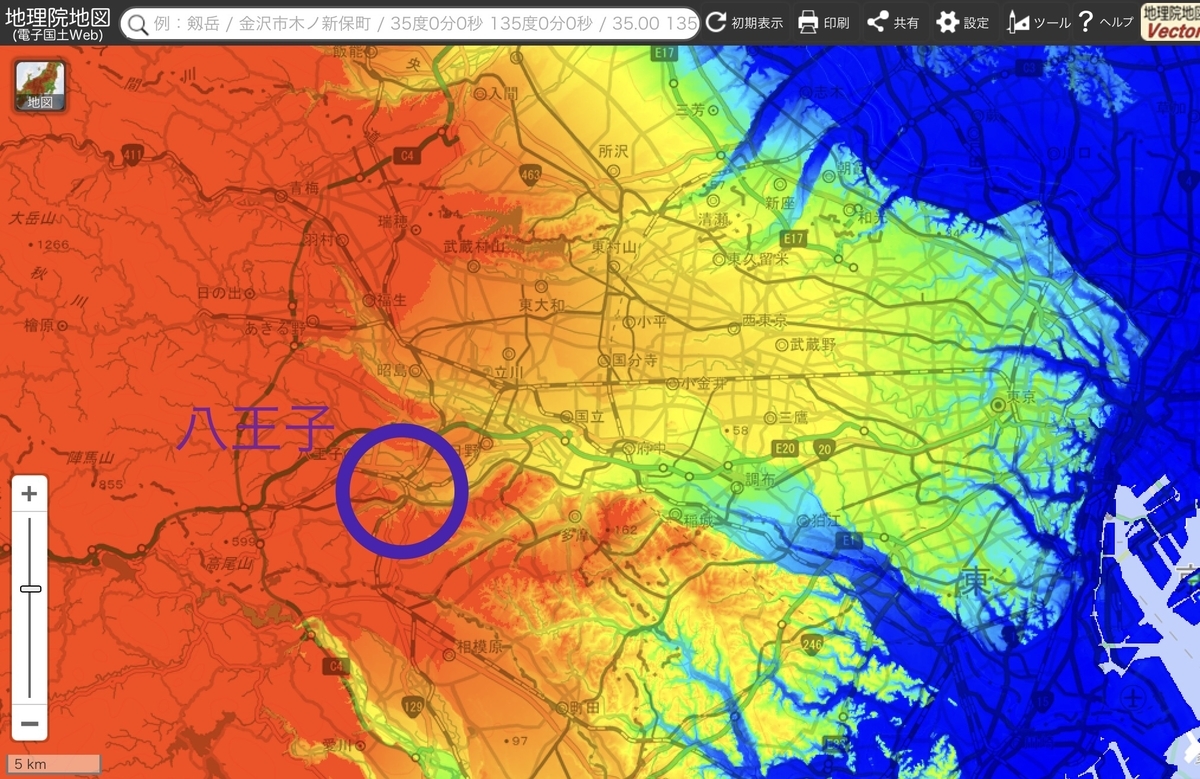Click the 昭島 city label

(x=393, y=370)
